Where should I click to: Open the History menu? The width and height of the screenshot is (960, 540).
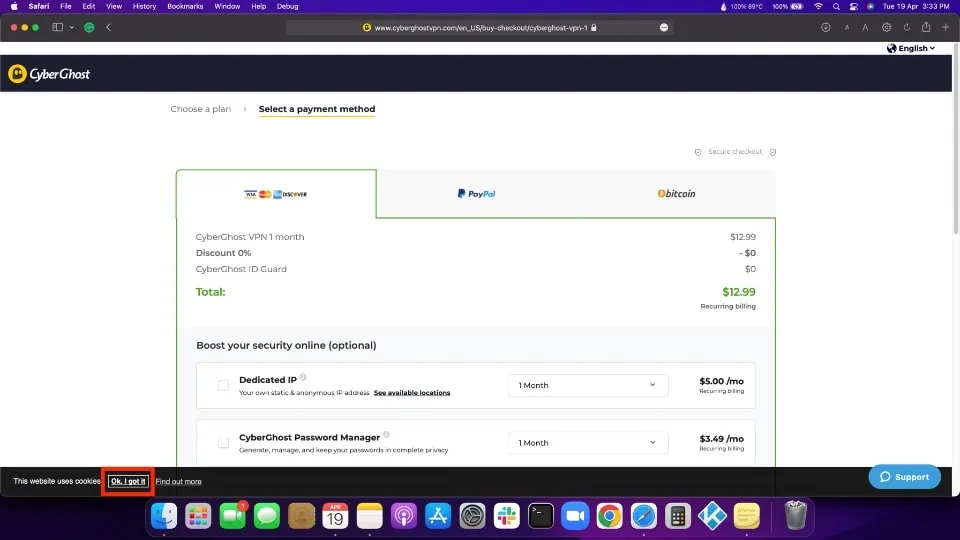[144, 6]
